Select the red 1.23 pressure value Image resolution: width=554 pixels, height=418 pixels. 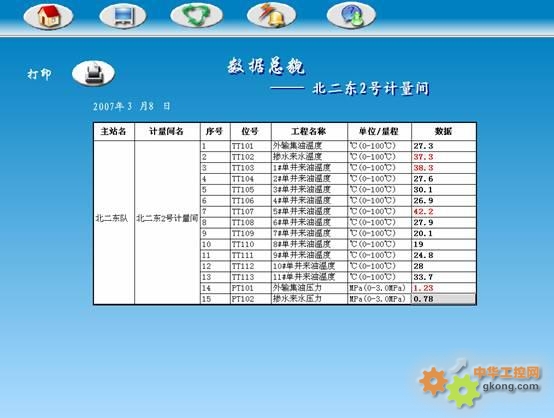pos(423,288)
